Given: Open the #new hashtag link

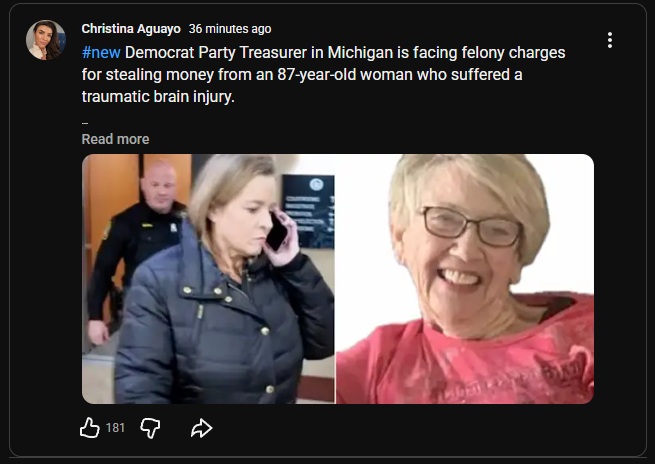Looking at the screenshot, I should [x=101, y=53].
